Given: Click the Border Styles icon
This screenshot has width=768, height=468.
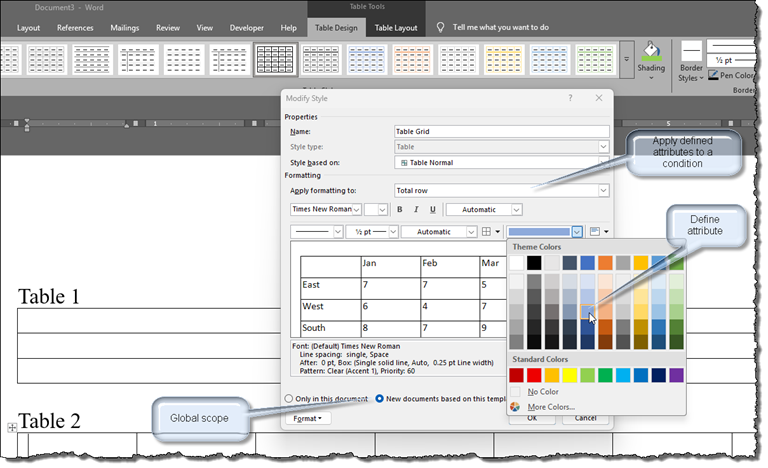Looking at the screenshot, I should 691,51.
